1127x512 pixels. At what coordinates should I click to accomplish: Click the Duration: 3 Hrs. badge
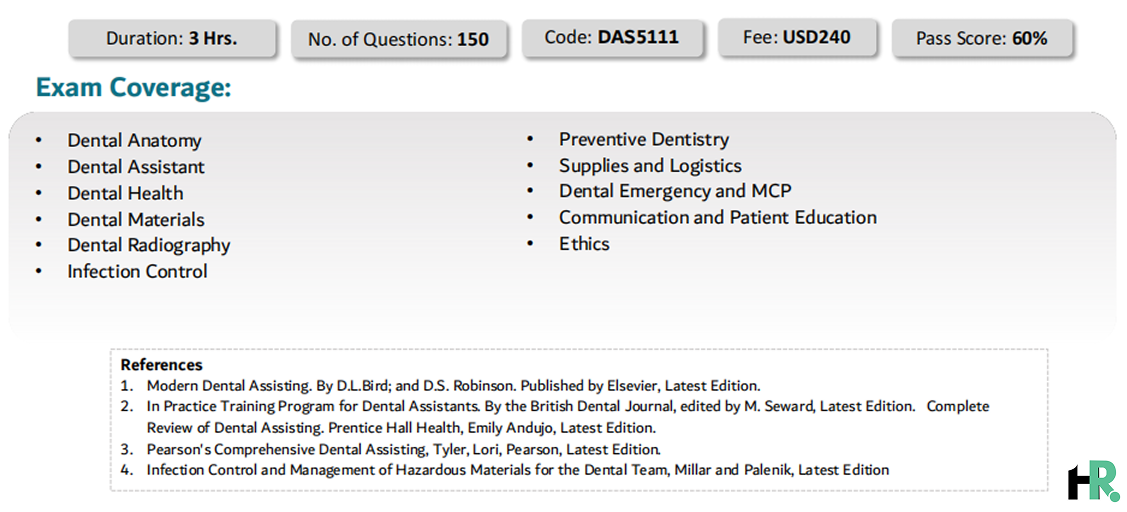[x=172, y=39]
